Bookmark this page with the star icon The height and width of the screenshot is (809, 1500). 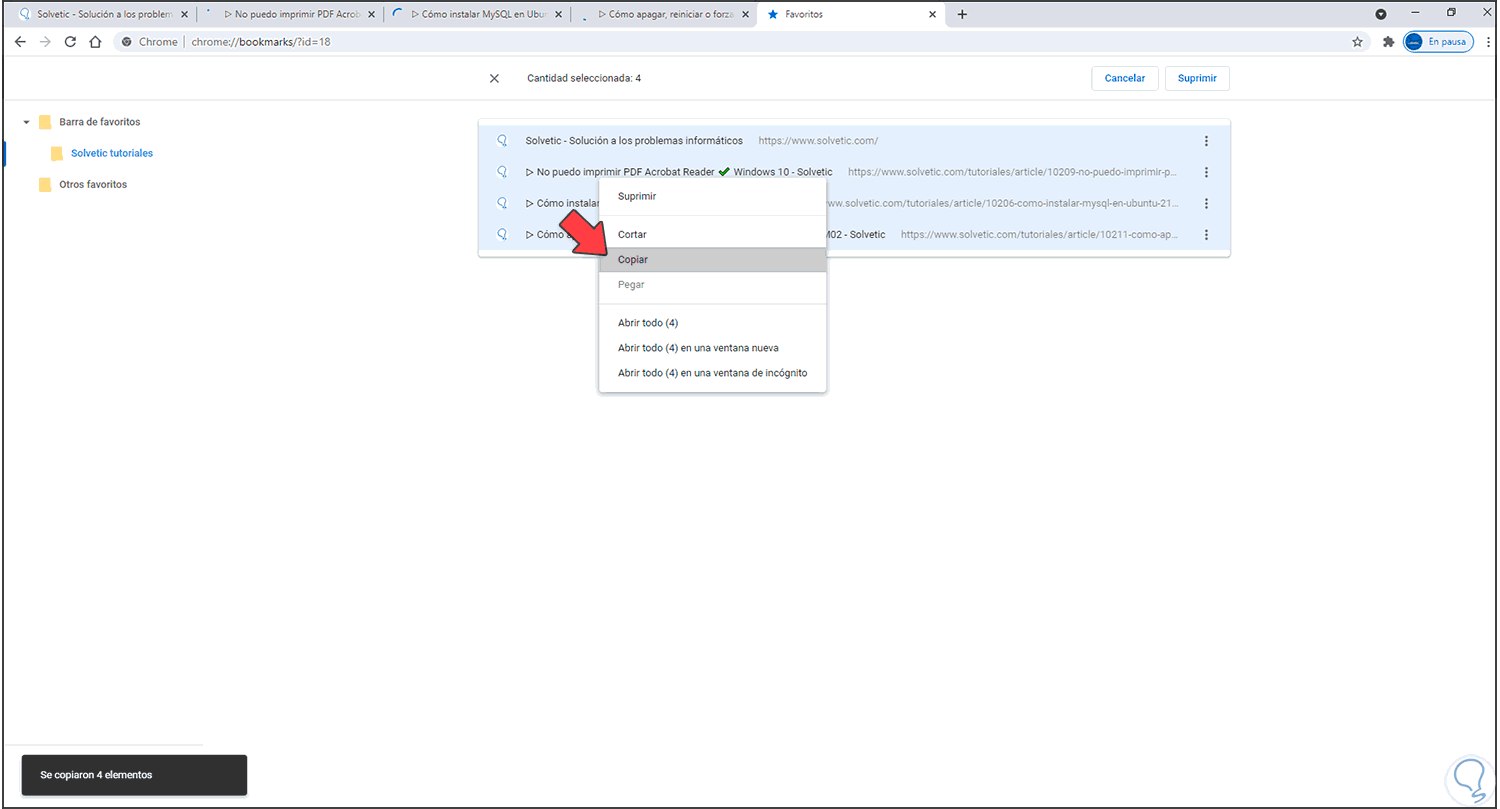tap(1357, 42)
